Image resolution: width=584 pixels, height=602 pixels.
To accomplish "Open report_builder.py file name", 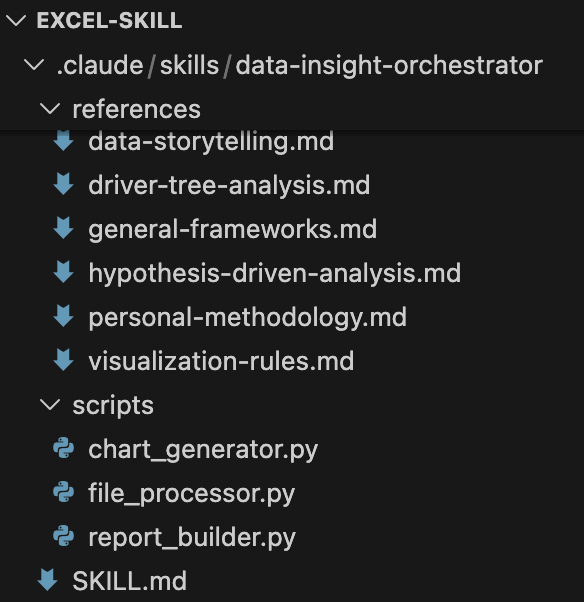I will point(192,538).
